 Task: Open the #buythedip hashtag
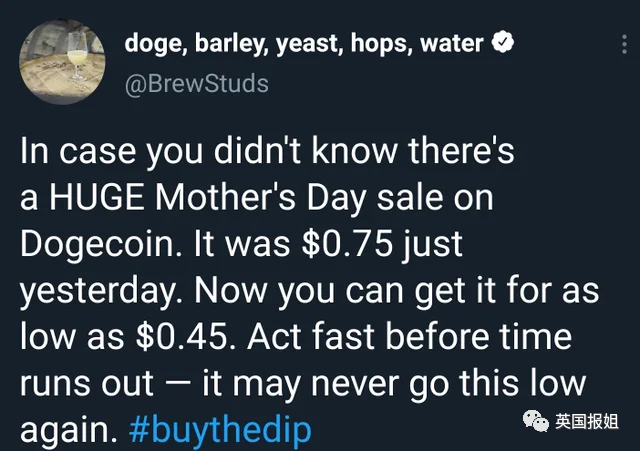pos(221,431)
